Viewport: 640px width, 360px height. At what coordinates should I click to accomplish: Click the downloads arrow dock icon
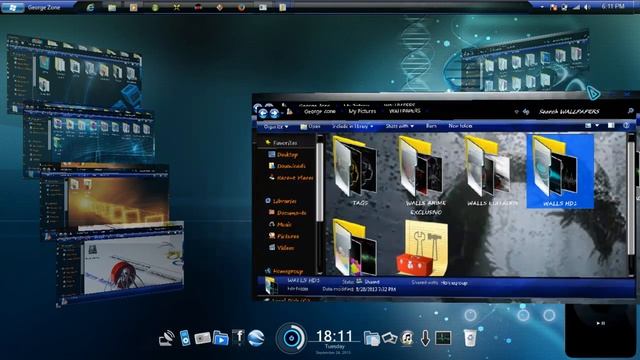(425, 338)
